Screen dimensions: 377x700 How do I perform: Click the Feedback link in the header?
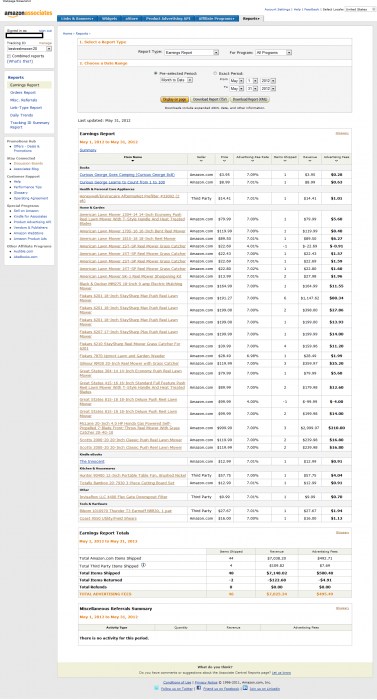tap(312, 9)
